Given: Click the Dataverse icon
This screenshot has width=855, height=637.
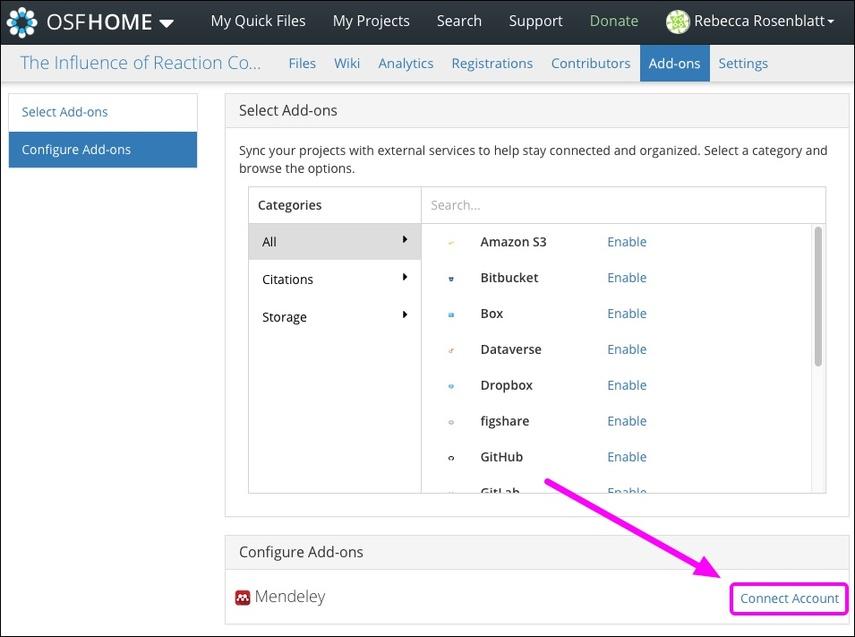Looking at the screenshot, I should 451,351.
